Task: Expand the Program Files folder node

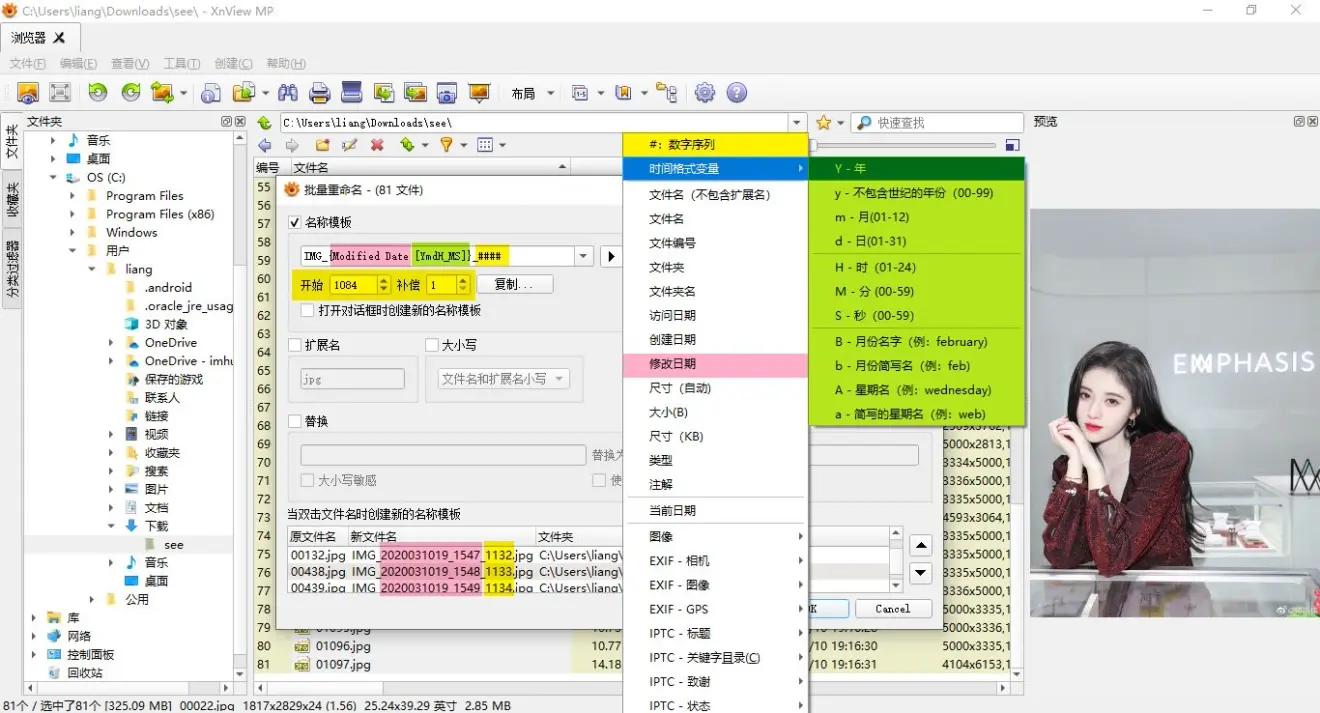Action: pyautogui.click(x=72, y=196)
